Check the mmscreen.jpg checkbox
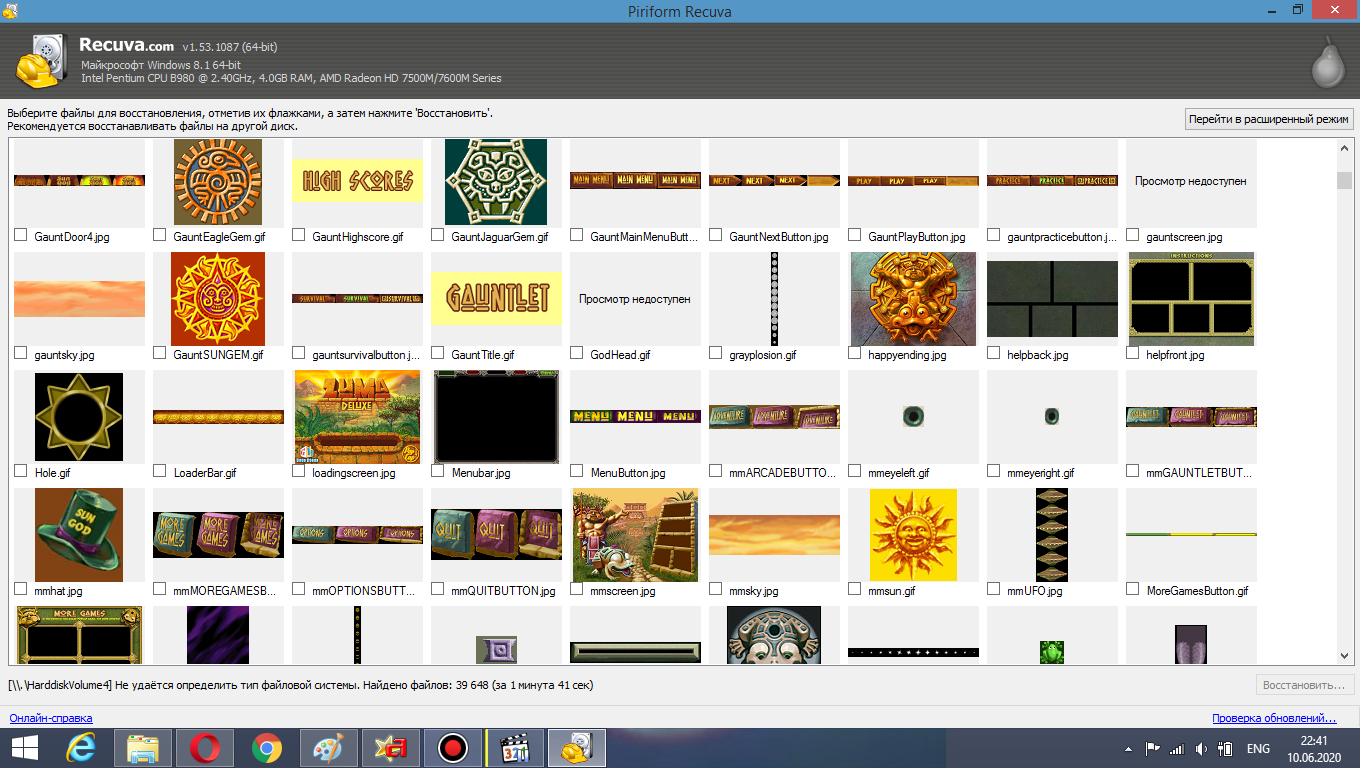 [x=577, y=589]
